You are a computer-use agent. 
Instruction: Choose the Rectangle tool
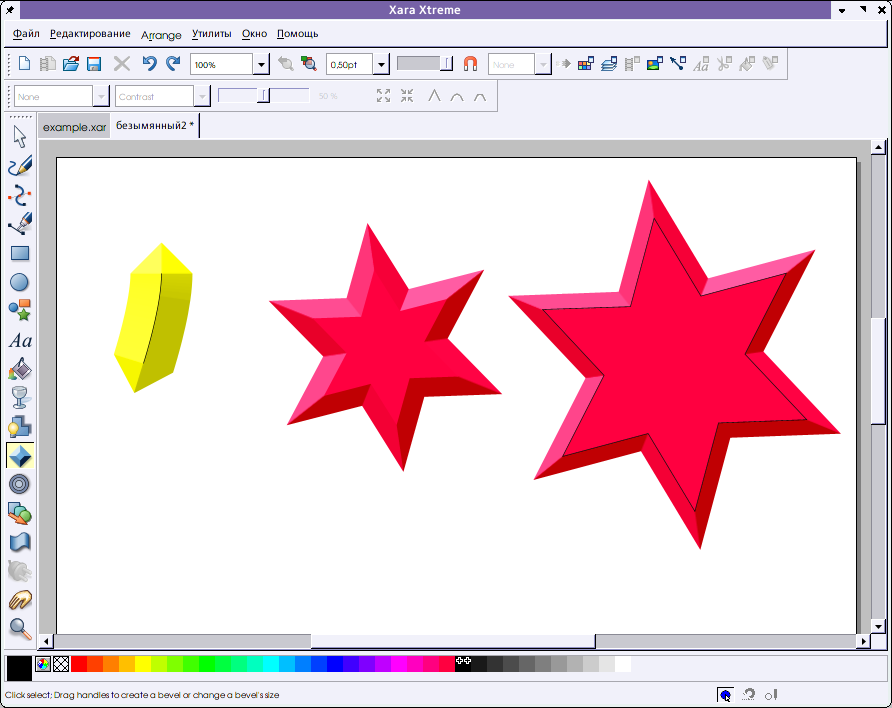pos(20,254)
